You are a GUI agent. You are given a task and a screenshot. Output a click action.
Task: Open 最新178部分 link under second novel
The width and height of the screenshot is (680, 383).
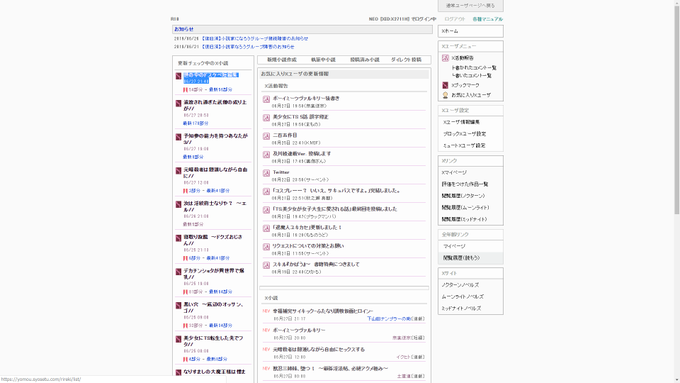point(196,124)
